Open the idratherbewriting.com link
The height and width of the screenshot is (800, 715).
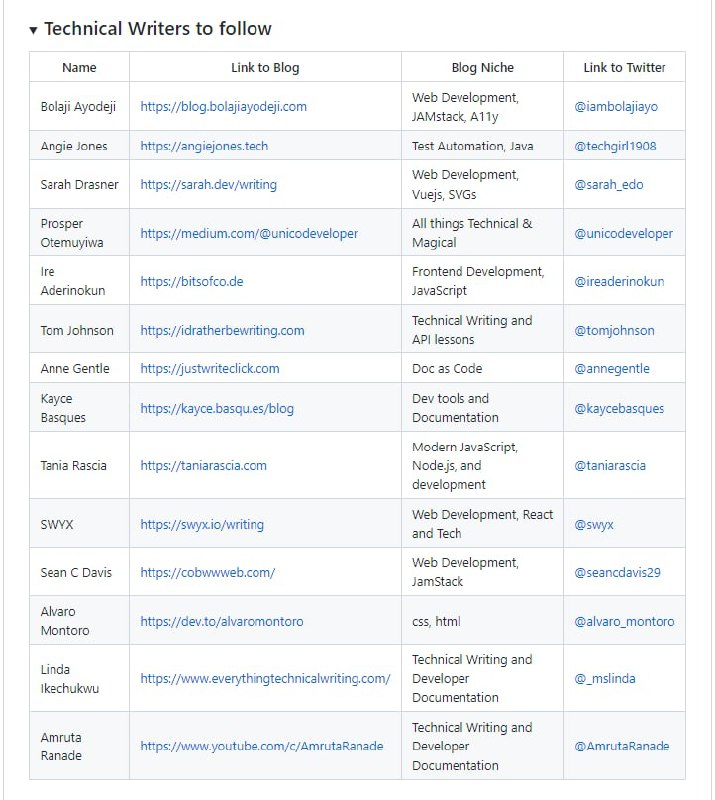click(x=222, y=331)
